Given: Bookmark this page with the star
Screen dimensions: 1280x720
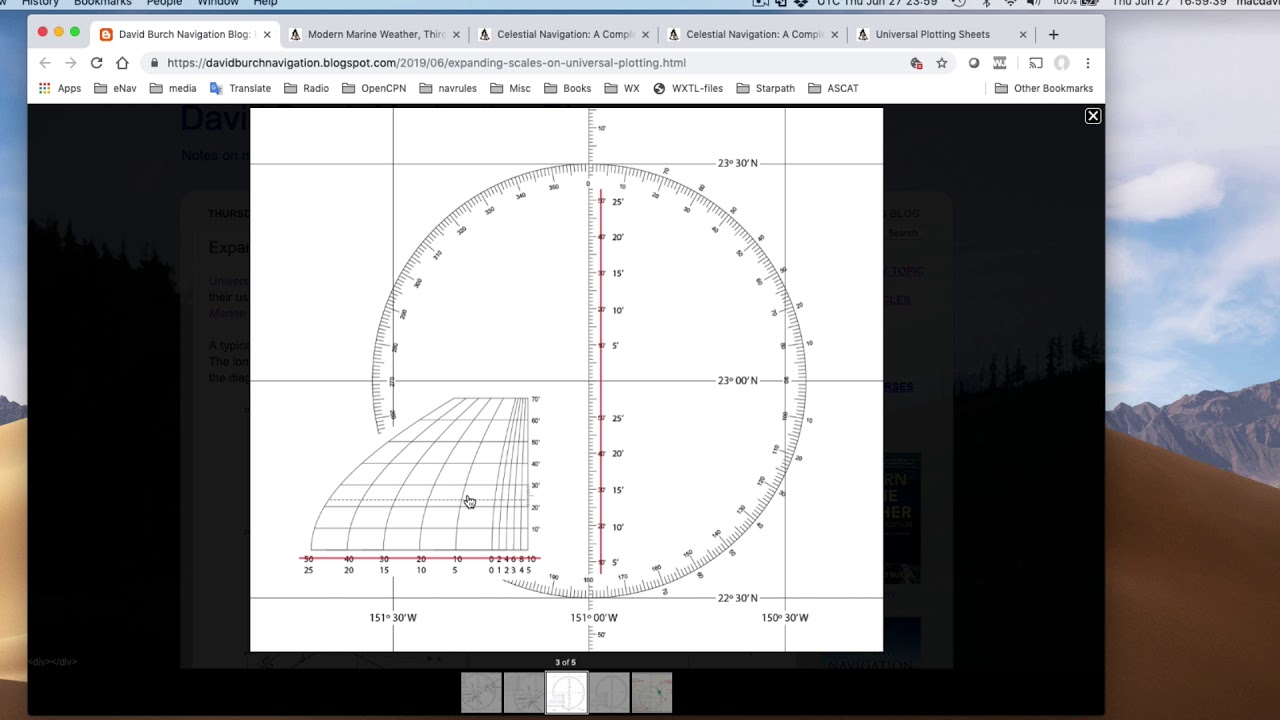Looking at the screenshot, I should pos(942,63).
